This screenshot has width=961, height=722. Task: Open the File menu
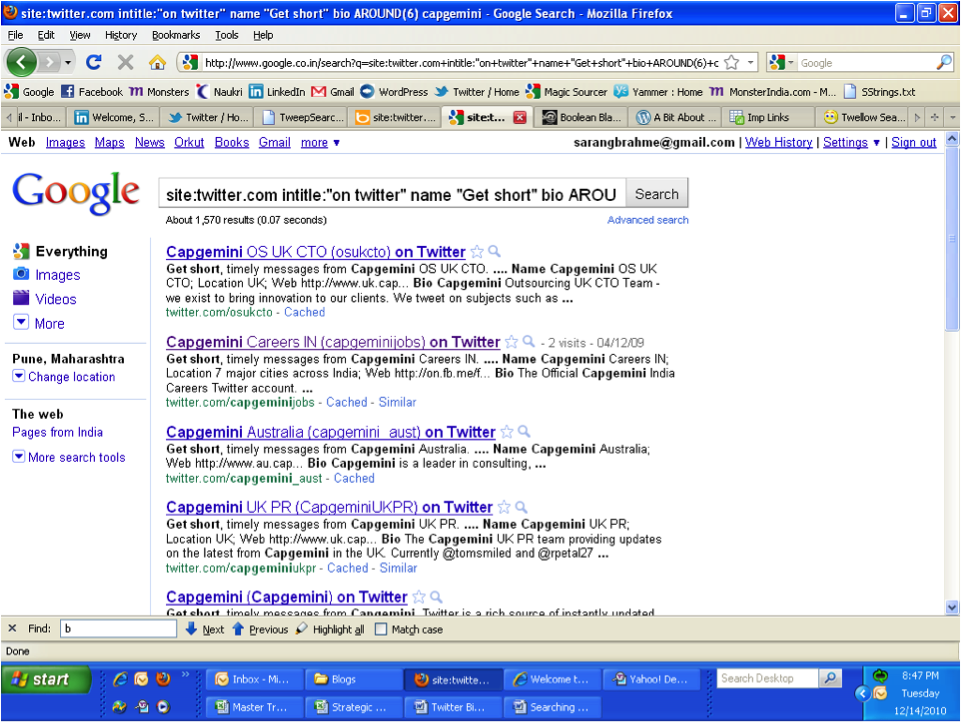(15, 35)
